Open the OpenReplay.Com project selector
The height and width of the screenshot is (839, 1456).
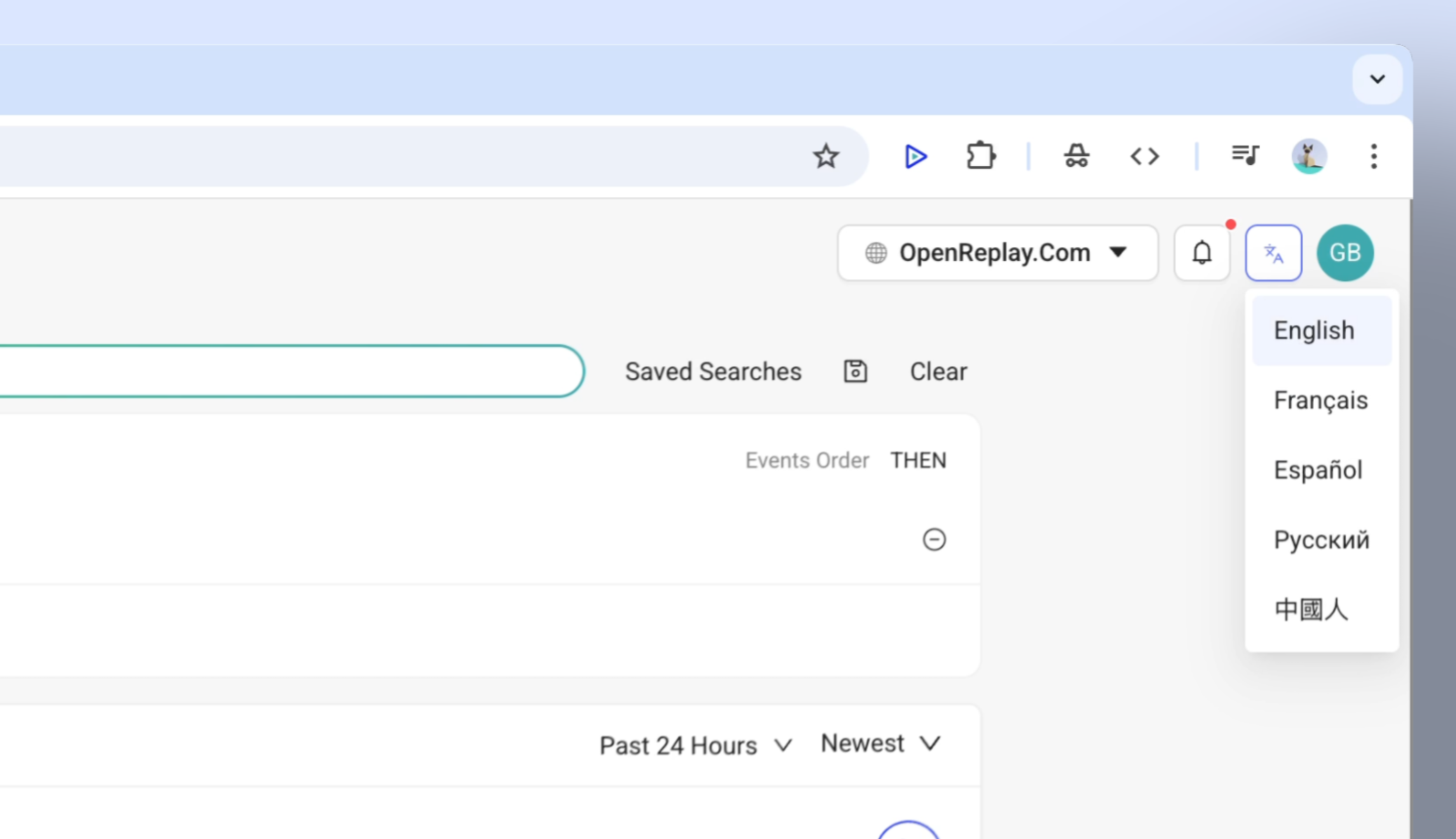click(998, 253)
